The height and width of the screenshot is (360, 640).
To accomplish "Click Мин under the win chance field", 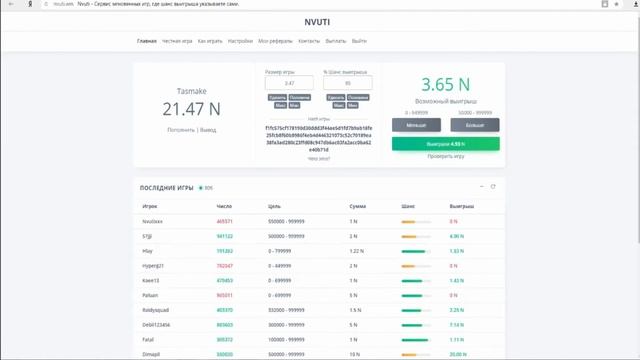I will [353, 105].
